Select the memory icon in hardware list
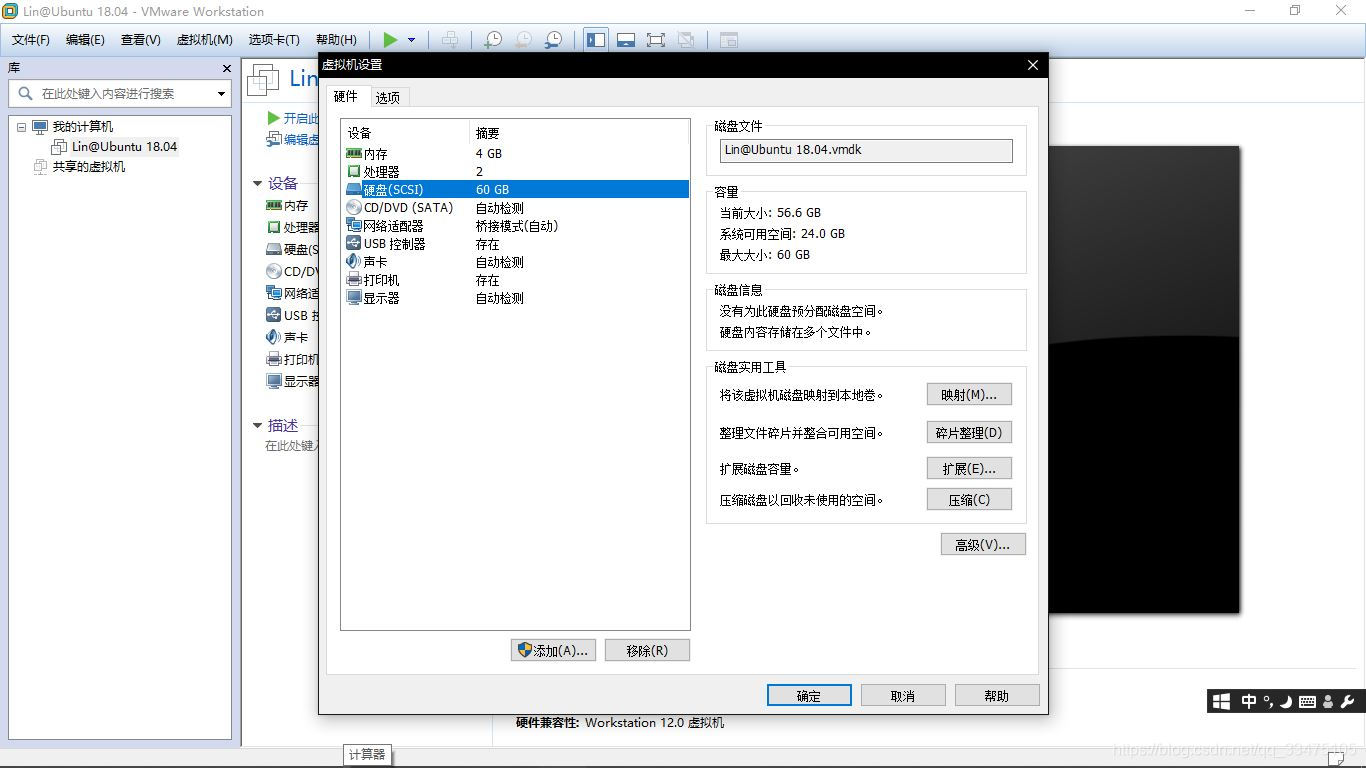 click(353, 154)
